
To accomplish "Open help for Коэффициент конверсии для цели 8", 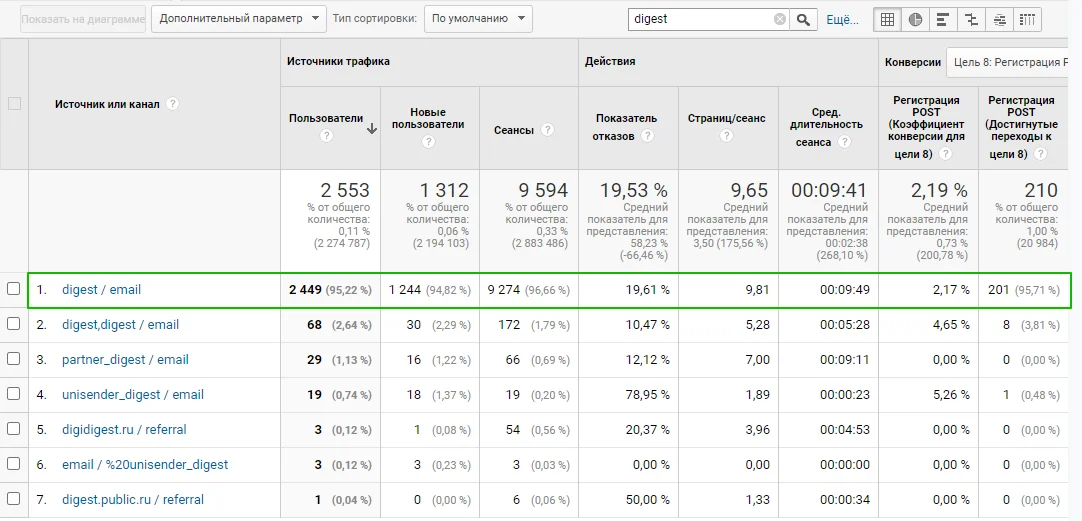I will (x=945, y=154).
